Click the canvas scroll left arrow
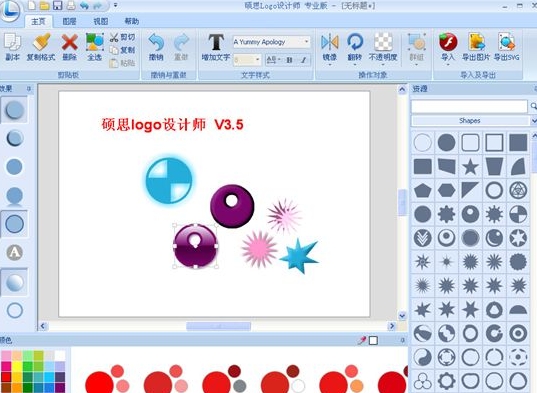Screen dimensions: 537x393 point(42,326)
